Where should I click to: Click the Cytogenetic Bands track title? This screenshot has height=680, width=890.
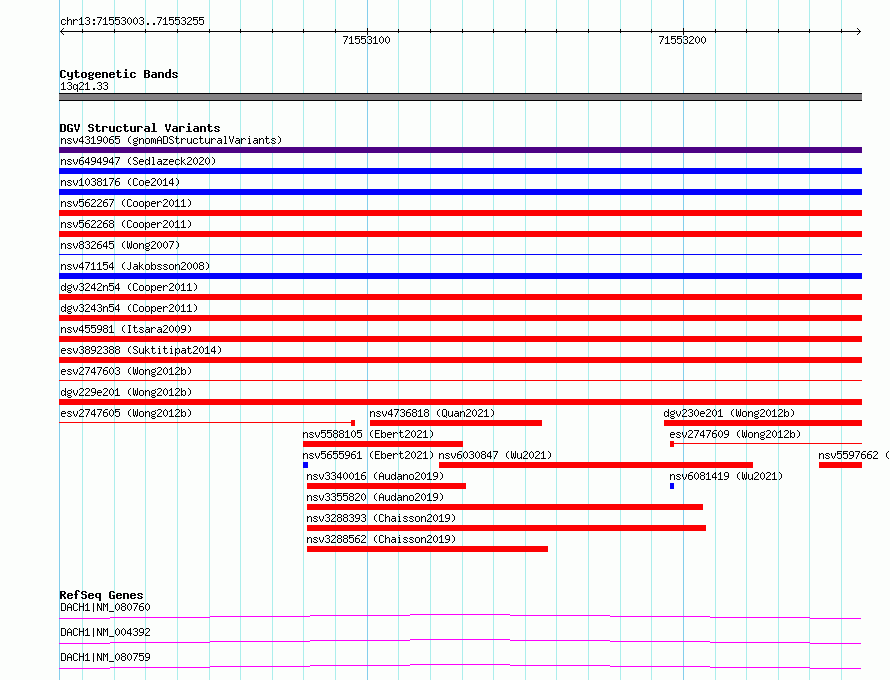(119, 74)
